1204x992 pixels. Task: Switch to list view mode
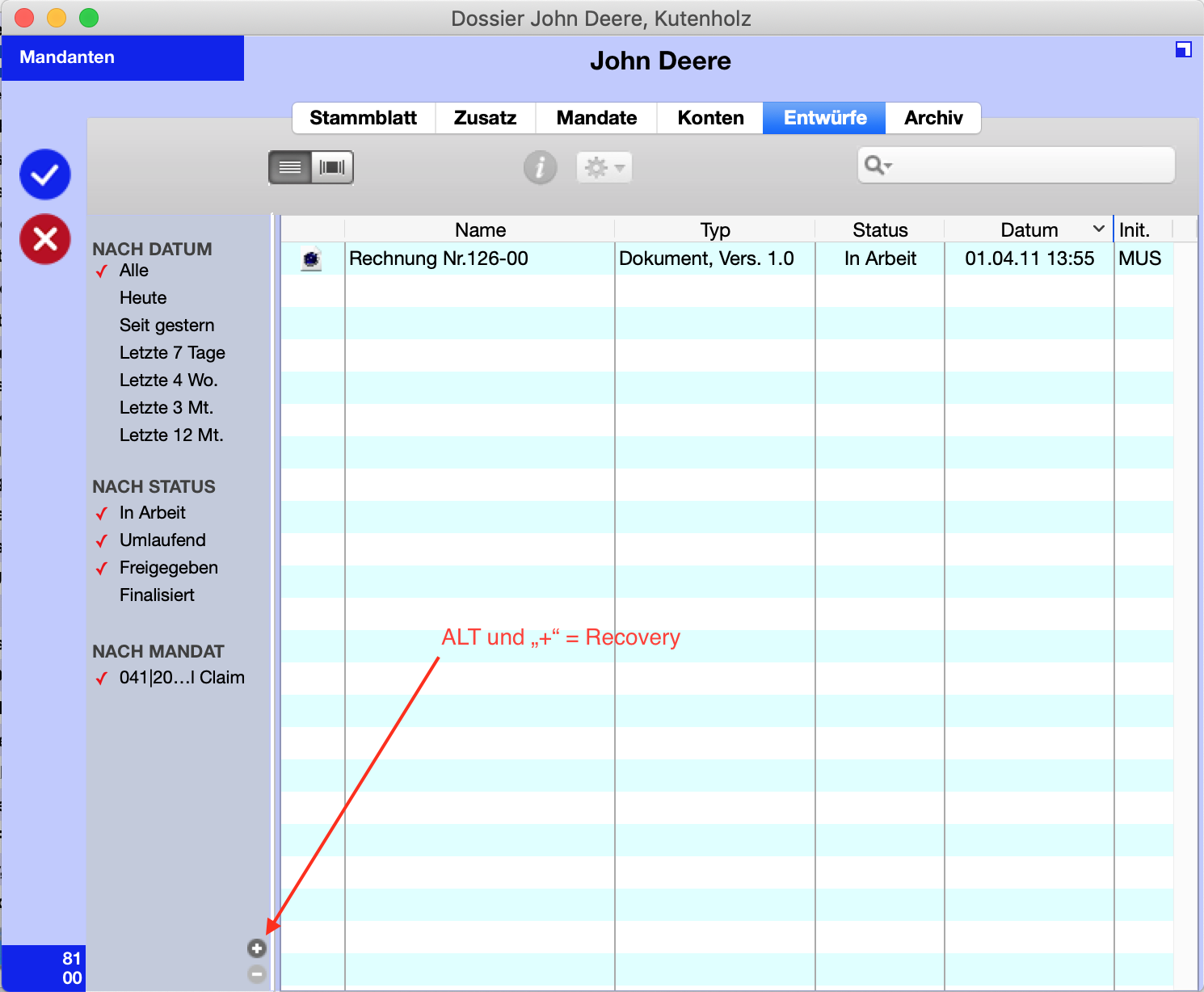pyautogui.click(x=290, y=167)
